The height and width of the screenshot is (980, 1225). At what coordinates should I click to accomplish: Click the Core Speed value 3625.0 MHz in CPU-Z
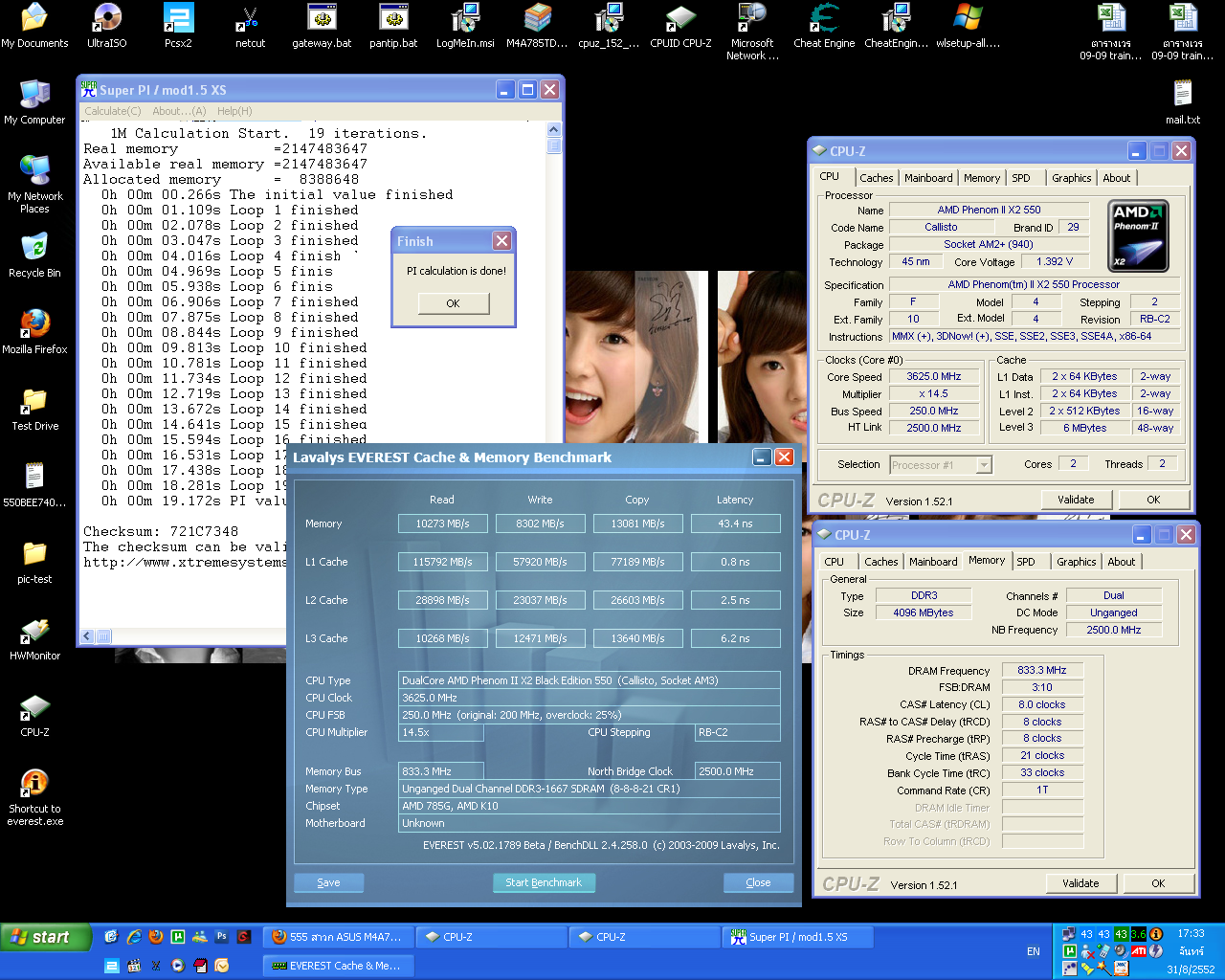(x=934, y=376)
